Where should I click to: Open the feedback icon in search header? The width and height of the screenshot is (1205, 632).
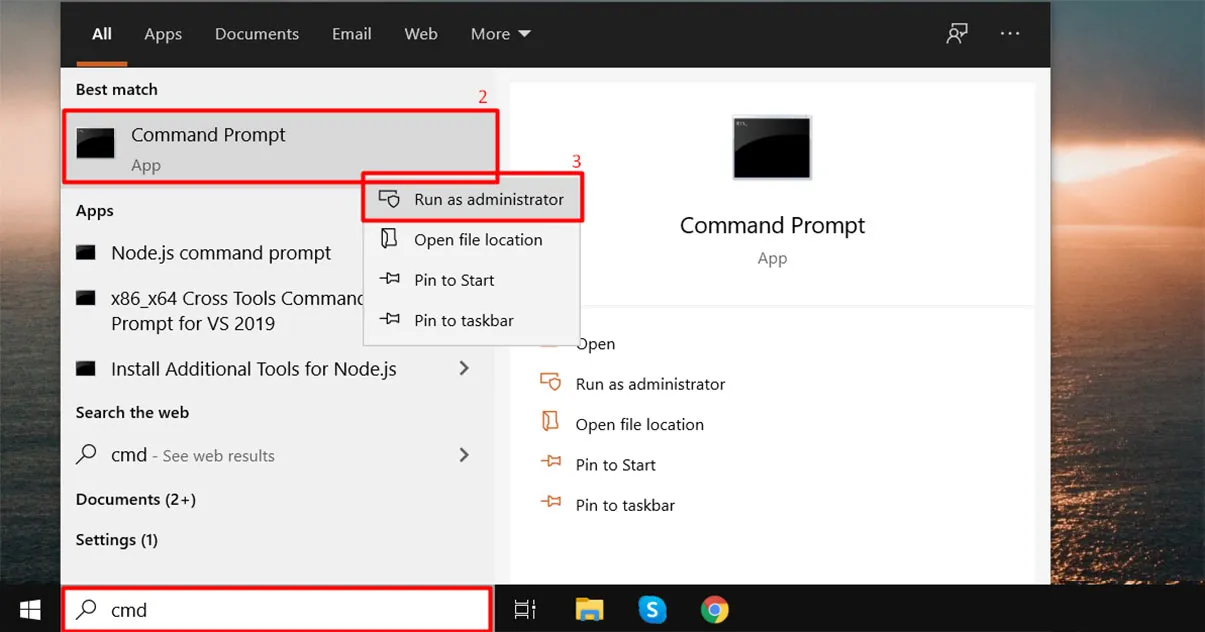pyautogui.click(x=957, y=33)
